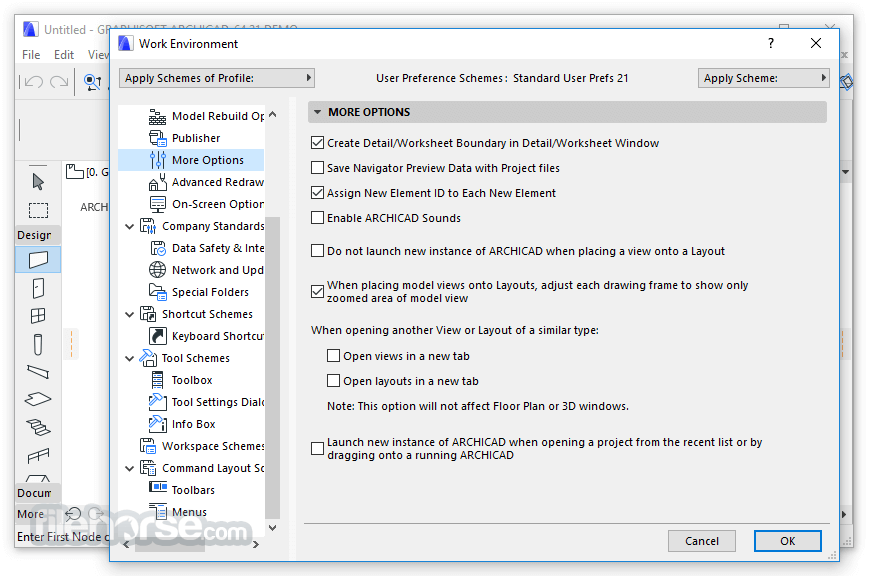Toggle Assign New Element ID to Each New Element

(317, 193)
